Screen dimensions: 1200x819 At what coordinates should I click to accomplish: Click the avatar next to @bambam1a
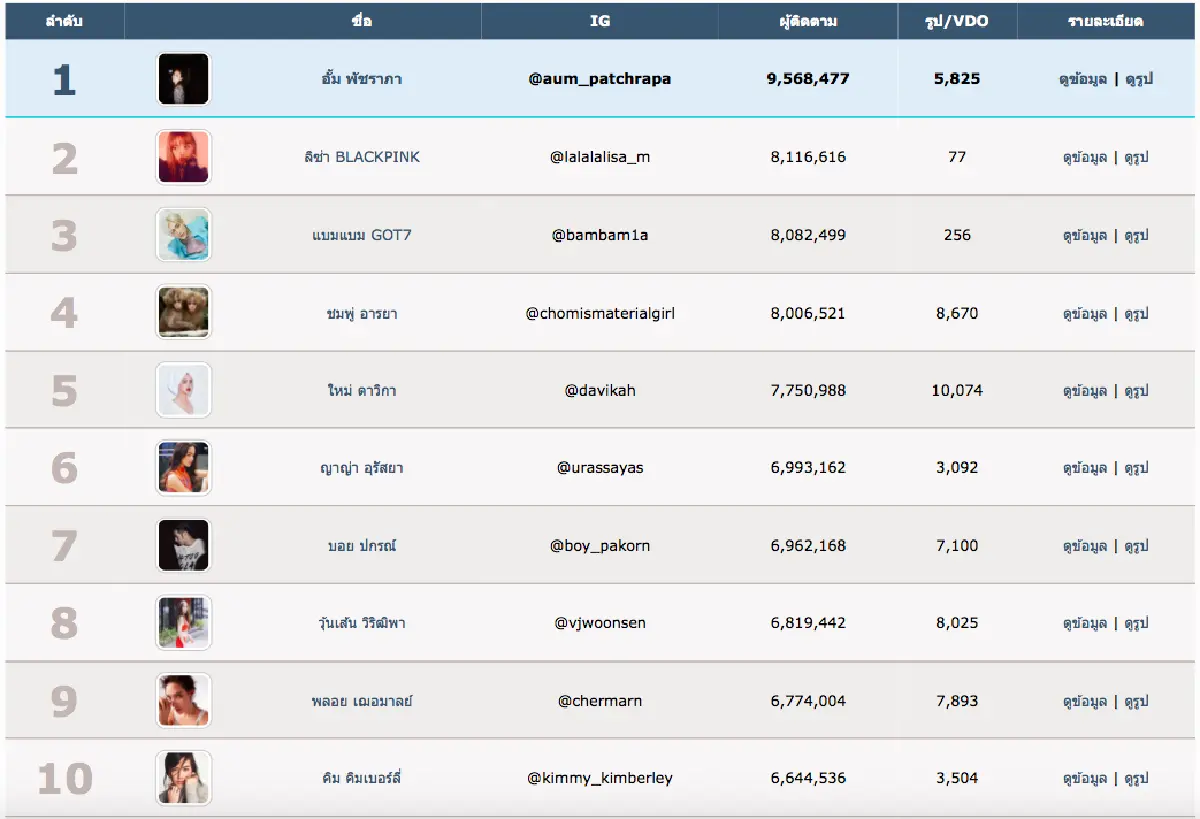(x=183, y=235)
